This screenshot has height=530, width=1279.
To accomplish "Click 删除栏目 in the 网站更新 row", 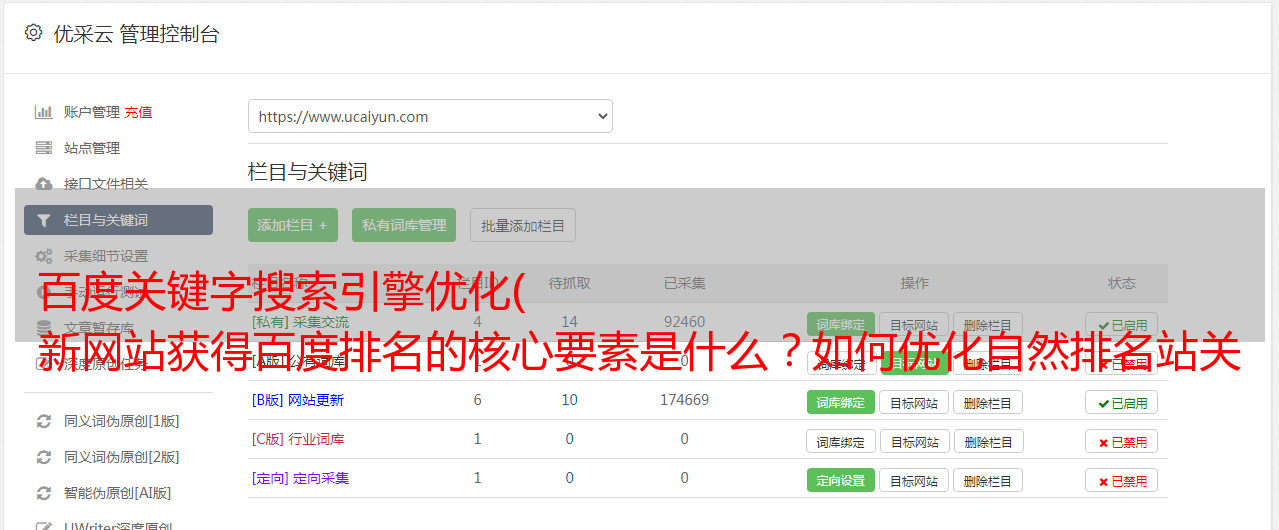I will 988,402.
